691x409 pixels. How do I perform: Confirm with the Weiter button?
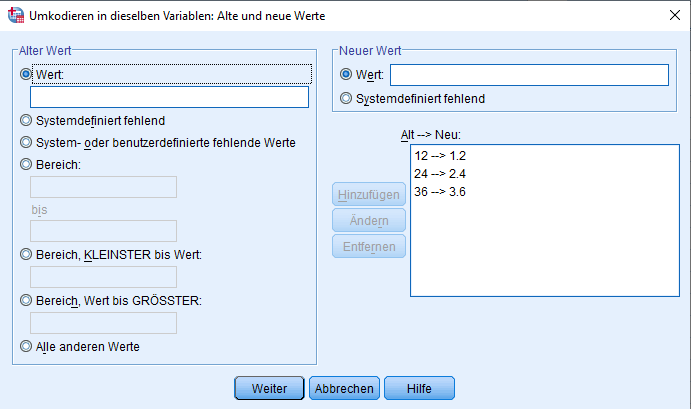click(x=270, y=388)
